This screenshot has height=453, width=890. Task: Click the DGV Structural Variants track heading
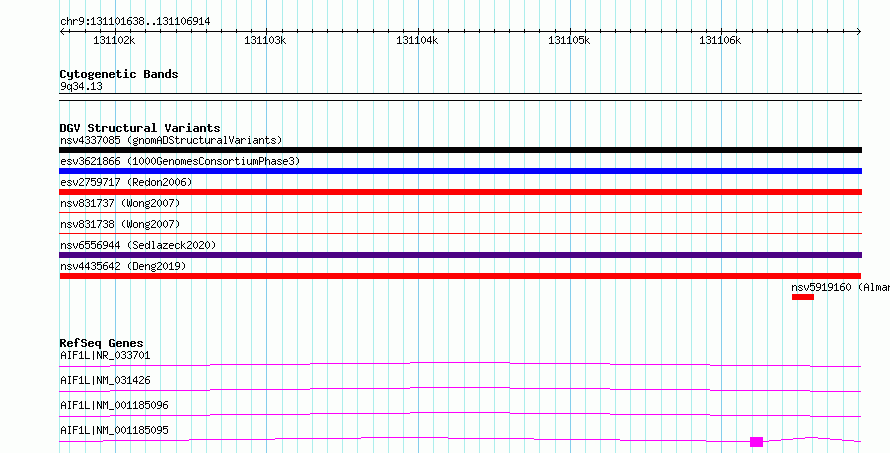(140, 128)
